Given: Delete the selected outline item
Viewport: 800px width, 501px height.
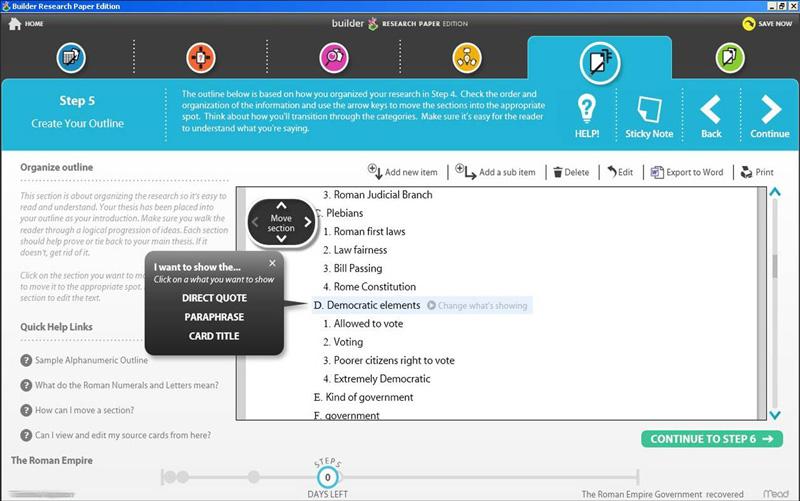Looking at the screenshot, I should click(571, 172).
